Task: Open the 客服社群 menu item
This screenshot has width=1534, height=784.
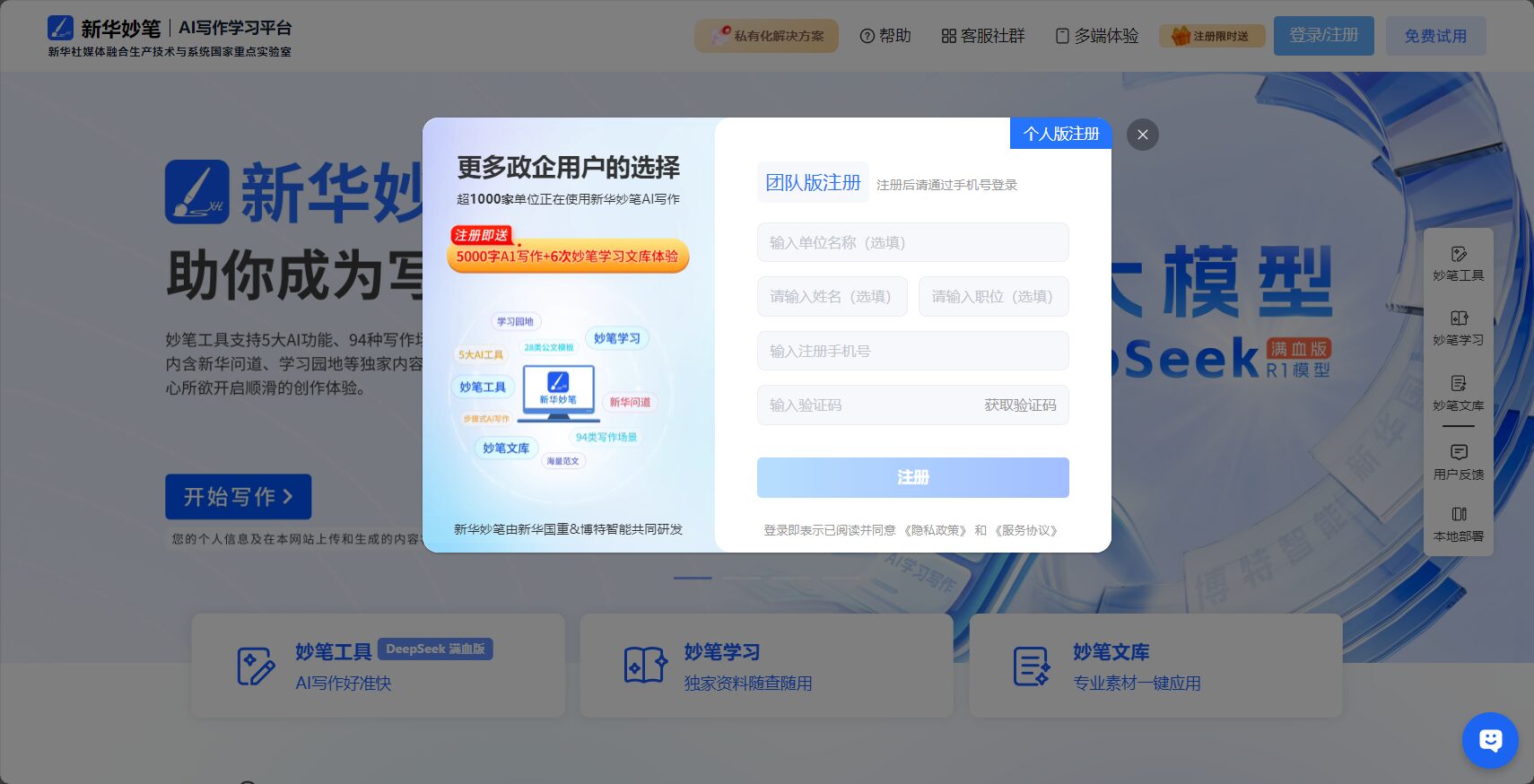Action: click(983, 36)
